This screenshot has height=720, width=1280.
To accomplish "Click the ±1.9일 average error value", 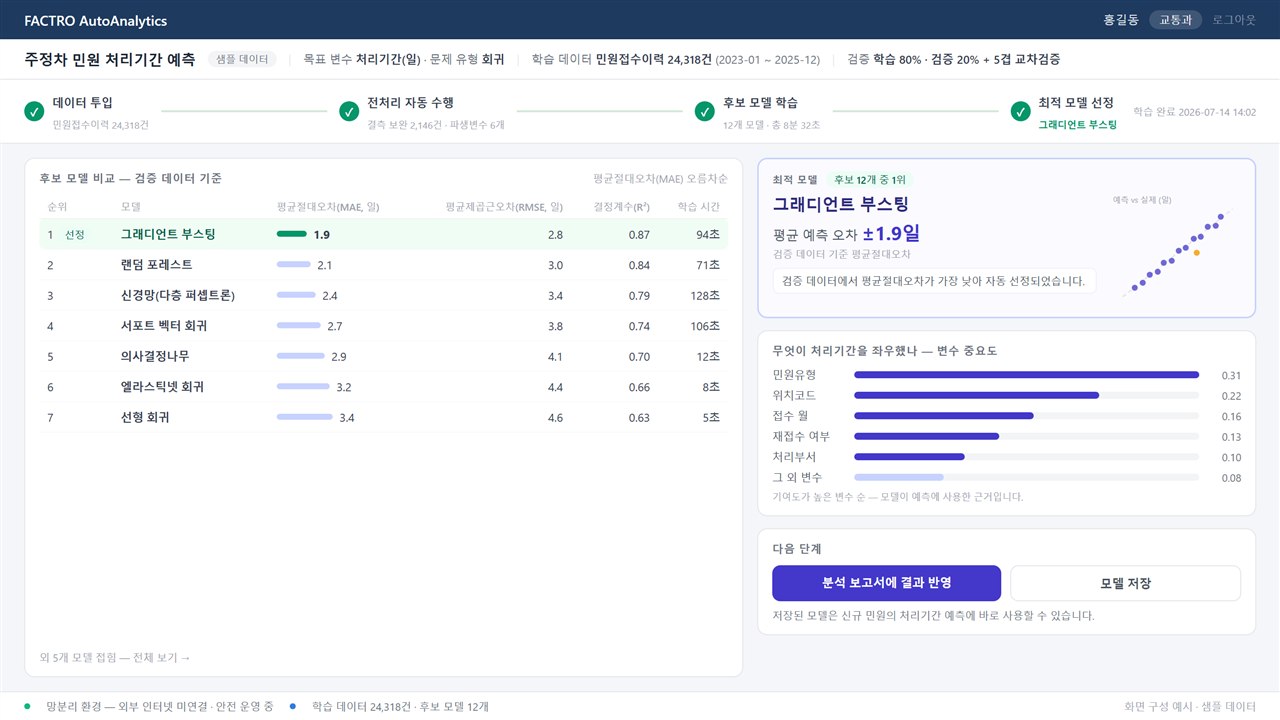I will pyautogui.click(x=891, y=234).
